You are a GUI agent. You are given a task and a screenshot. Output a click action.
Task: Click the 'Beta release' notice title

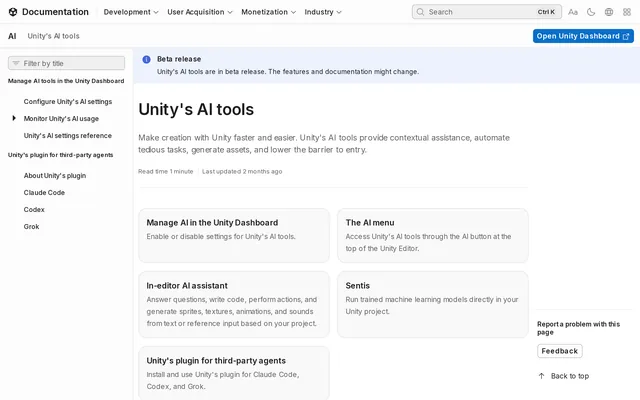click(179, 59)
